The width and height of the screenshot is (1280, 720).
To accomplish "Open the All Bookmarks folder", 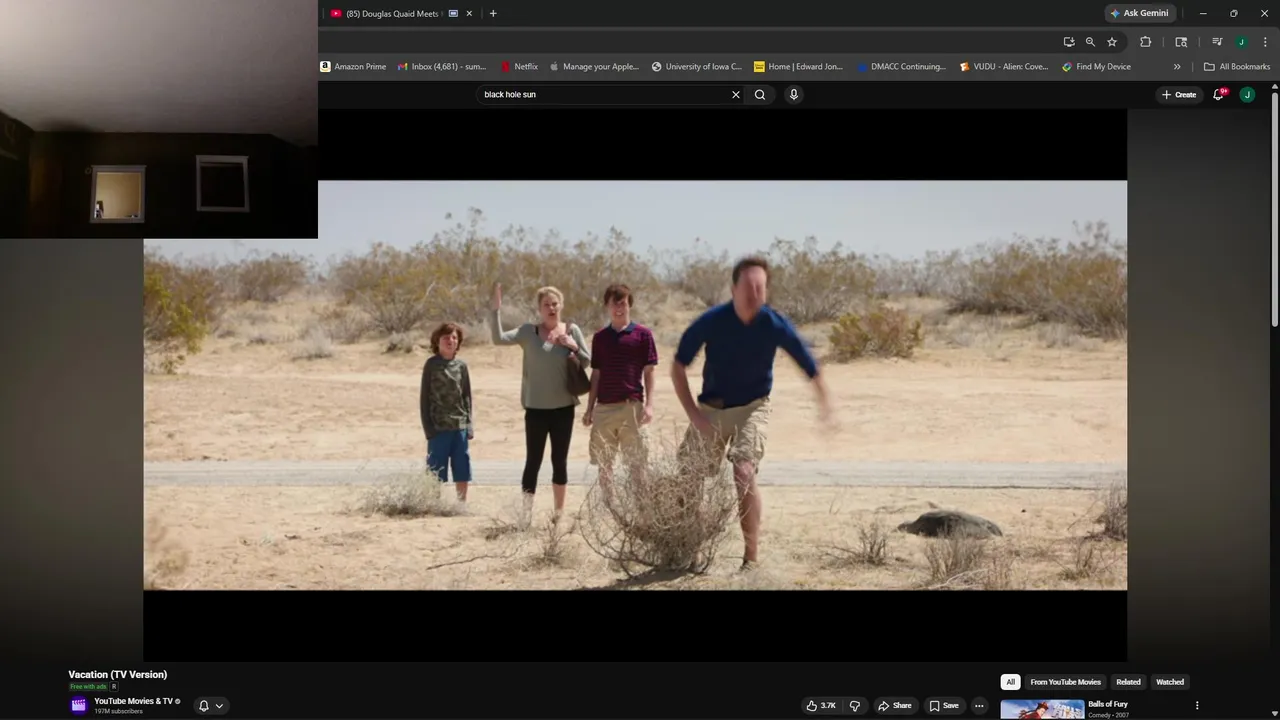I will (1237, 67).
